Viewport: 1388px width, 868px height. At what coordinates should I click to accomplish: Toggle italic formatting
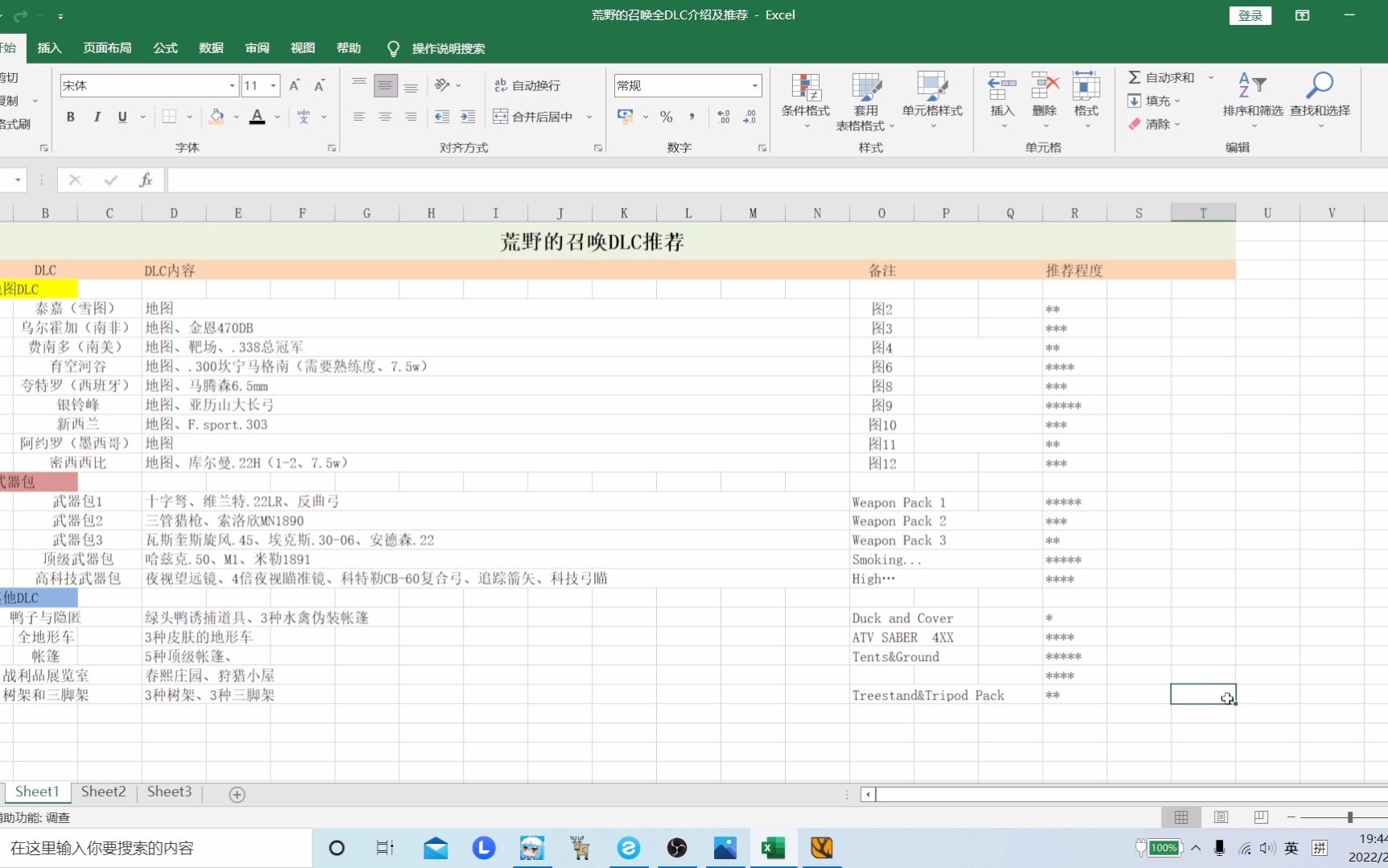[x=97, y=117]
